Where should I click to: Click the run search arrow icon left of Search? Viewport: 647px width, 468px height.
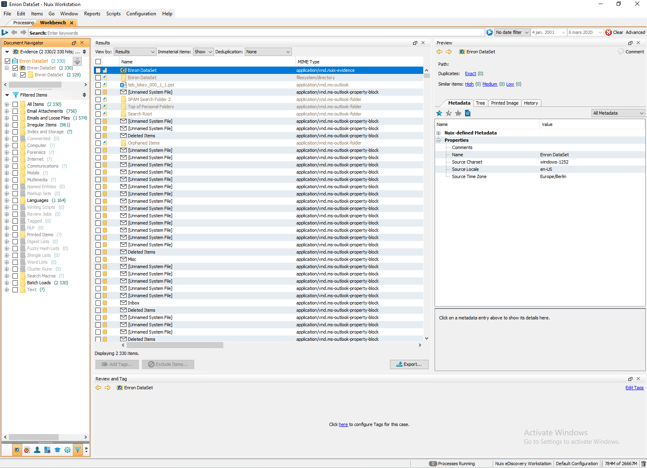coord(5,32)
